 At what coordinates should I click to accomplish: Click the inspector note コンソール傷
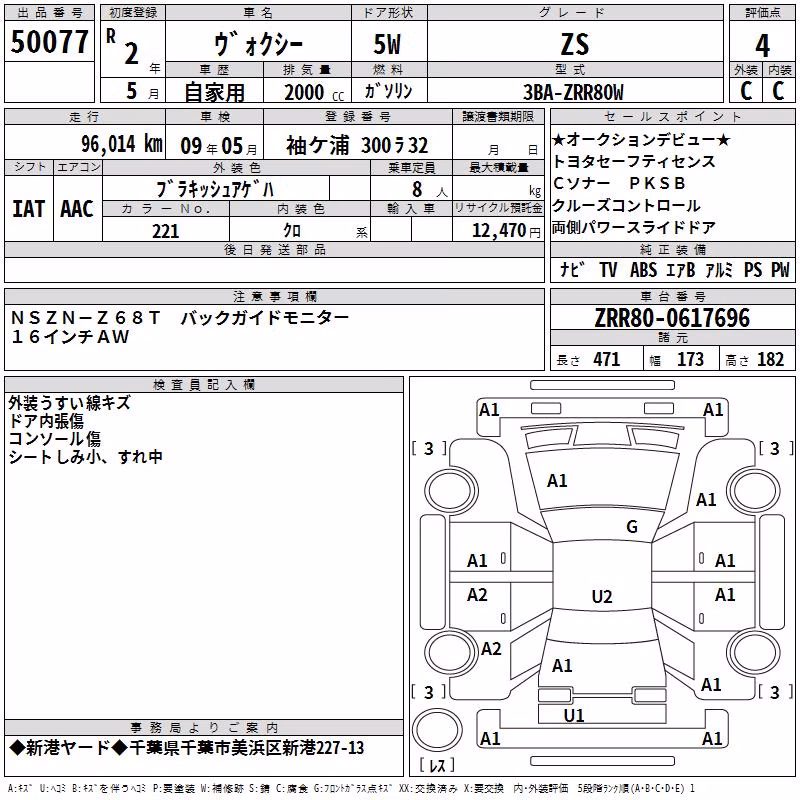point(55,438)
